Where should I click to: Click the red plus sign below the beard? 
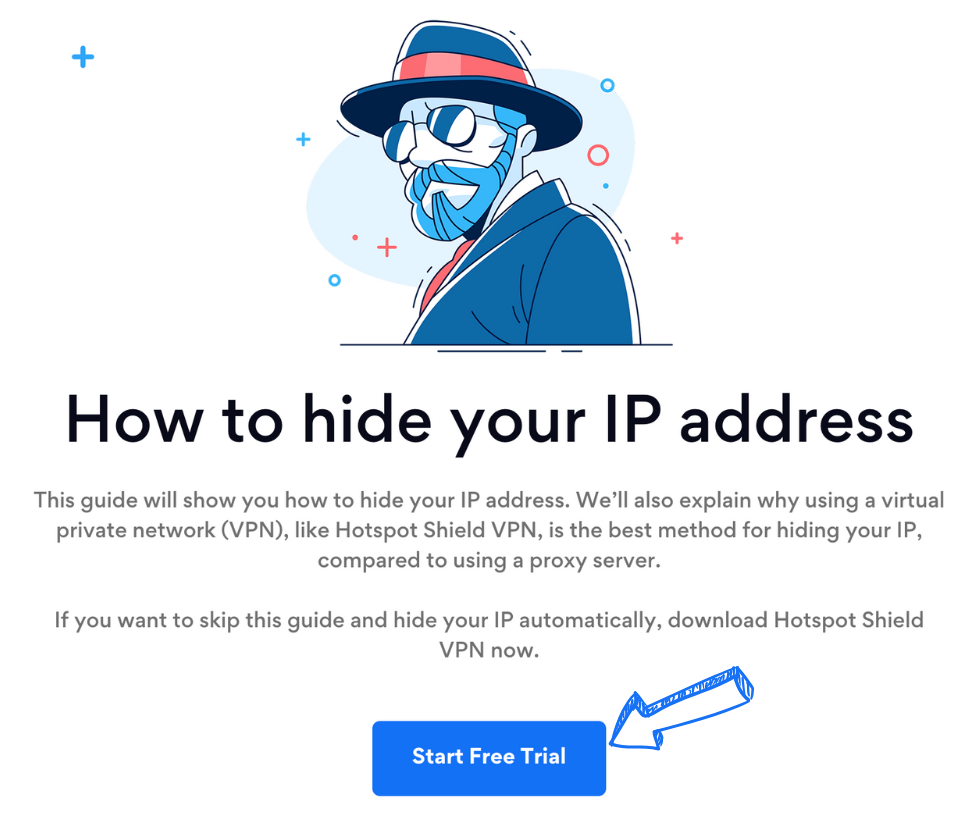pyautogui.click(x=385, y=245)
